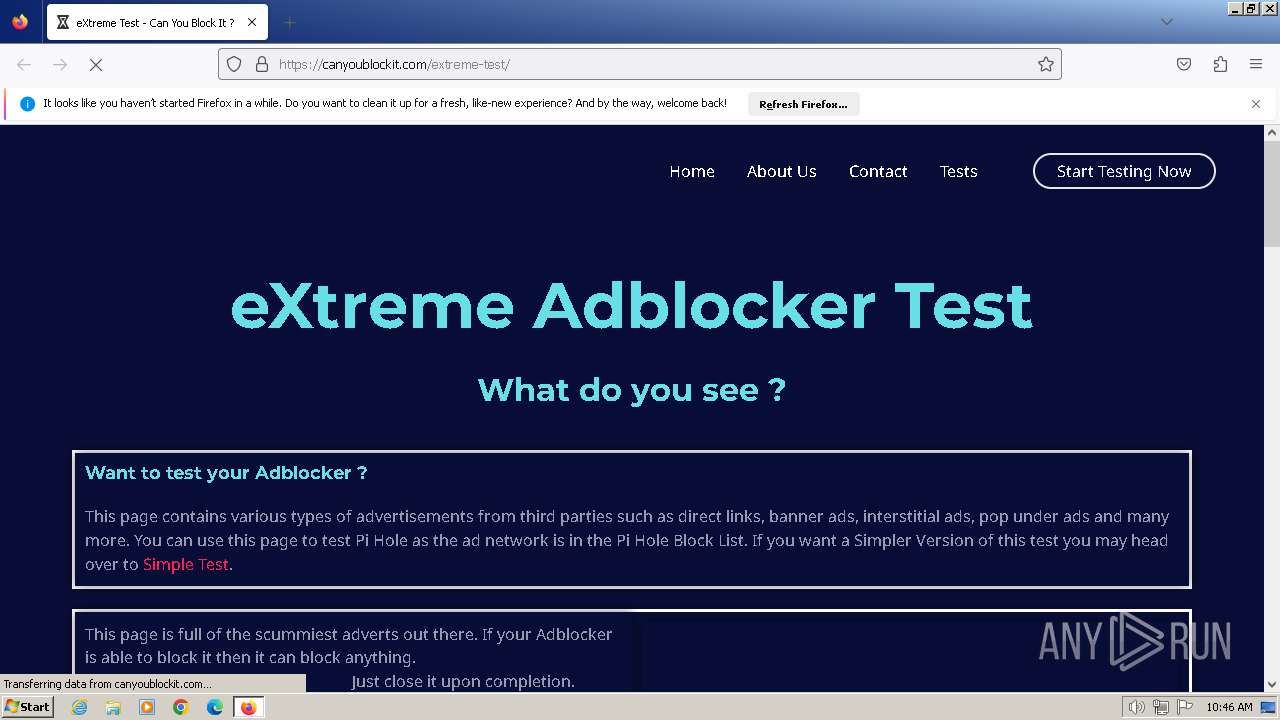Screen dimensions: 1280x720
Task: Open the Contact page
Action: click(x=878, y=171)
